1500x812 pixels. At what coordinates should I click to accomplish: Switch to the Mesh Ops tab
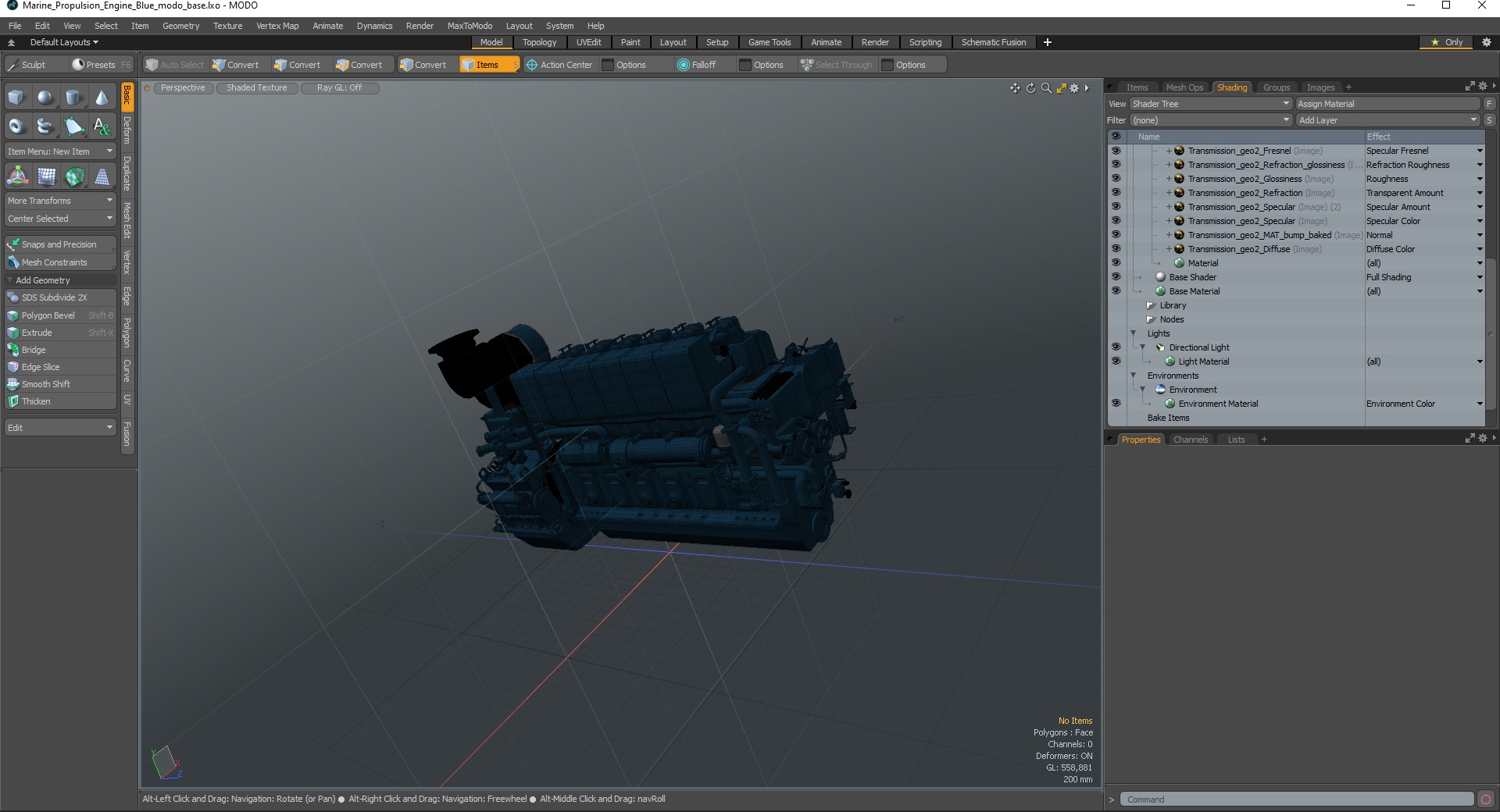click(x=1184, y=87)
